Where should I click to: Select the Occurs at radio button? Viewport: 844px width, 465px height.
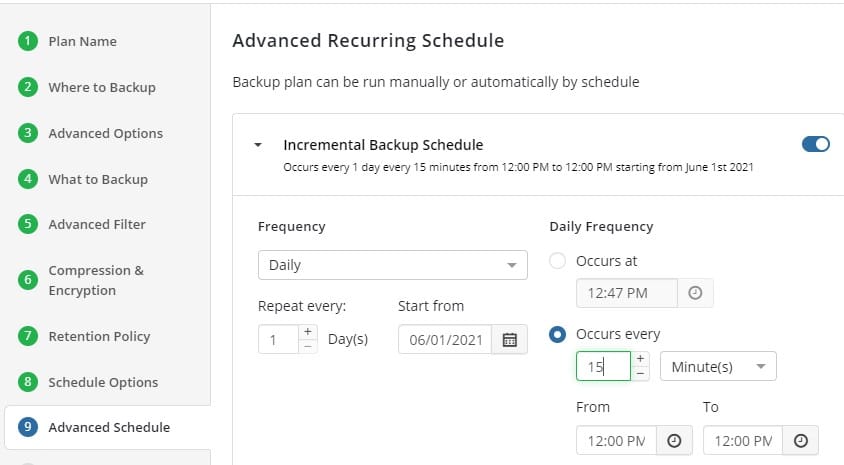pyautogui.click(x=557, y=261)
